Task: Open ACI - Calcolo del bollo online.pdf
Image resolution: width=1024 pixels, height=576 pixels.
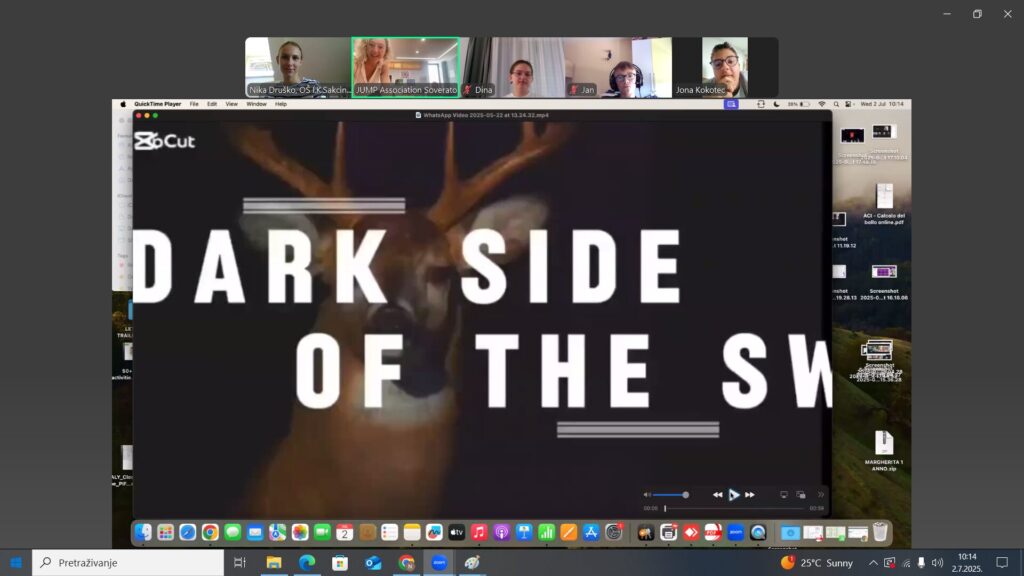Action: coord(884,204)
